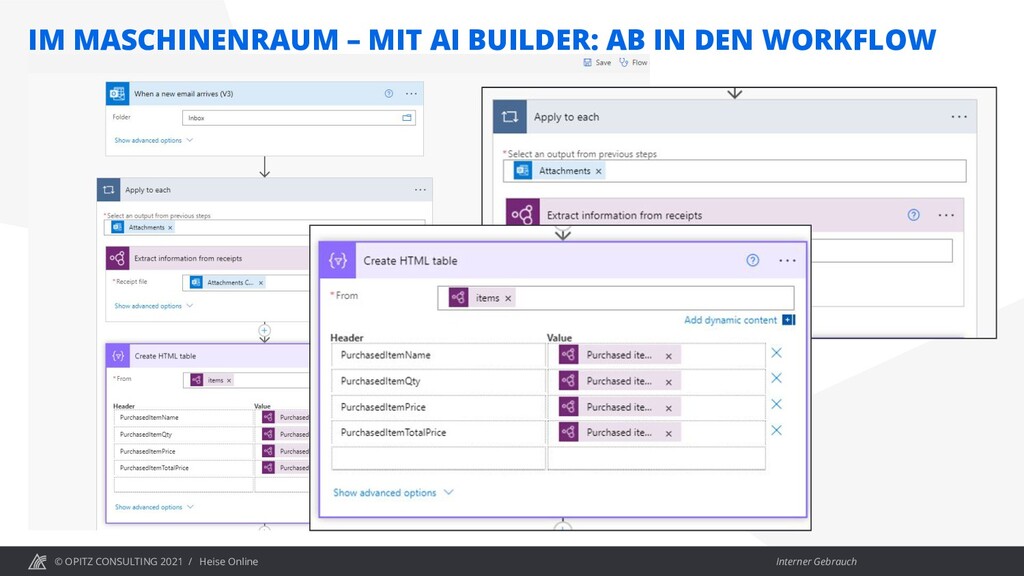The width and height of the screenshot is (1024, 576).
Task: Click the large items token in From field
Action: 483,298
